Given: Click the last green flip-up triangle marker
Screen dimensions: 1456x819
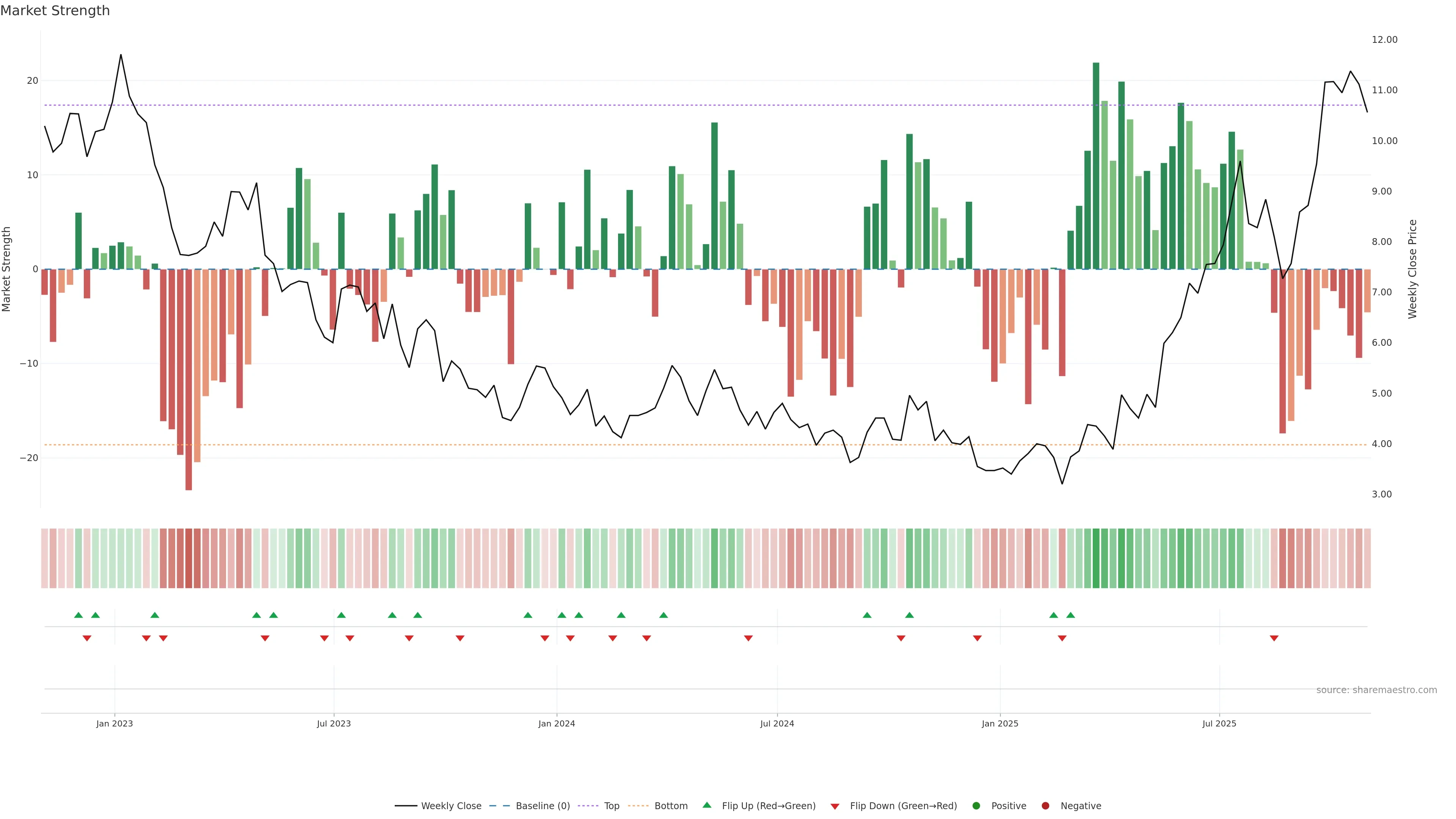Looking at the screenshot, I should pos(1070,615).
